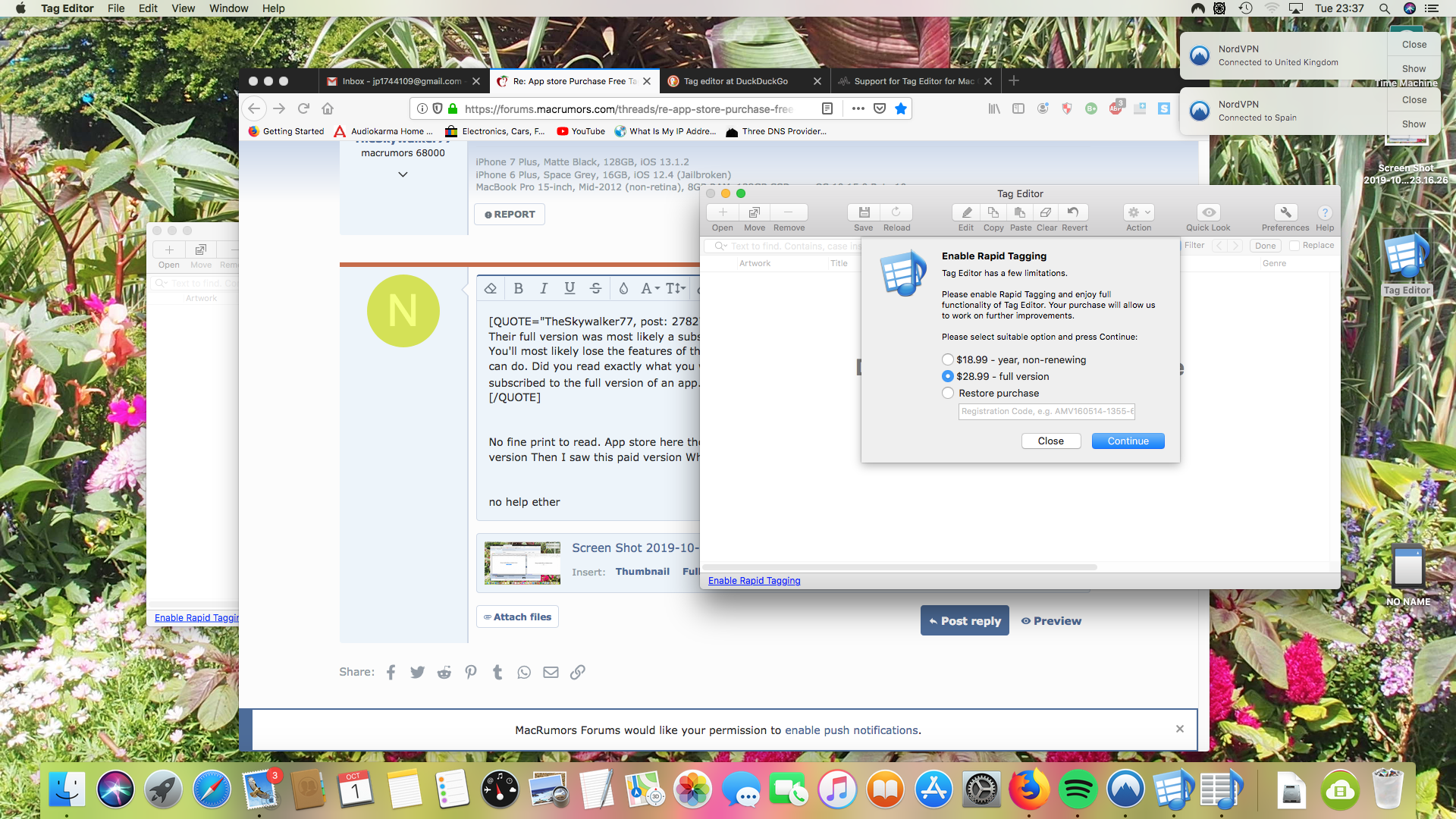Image resolution: width=1456 pixels, height=819 pixels.
Task: Click the Preview button on forum
Action: tap(1051, 620)
